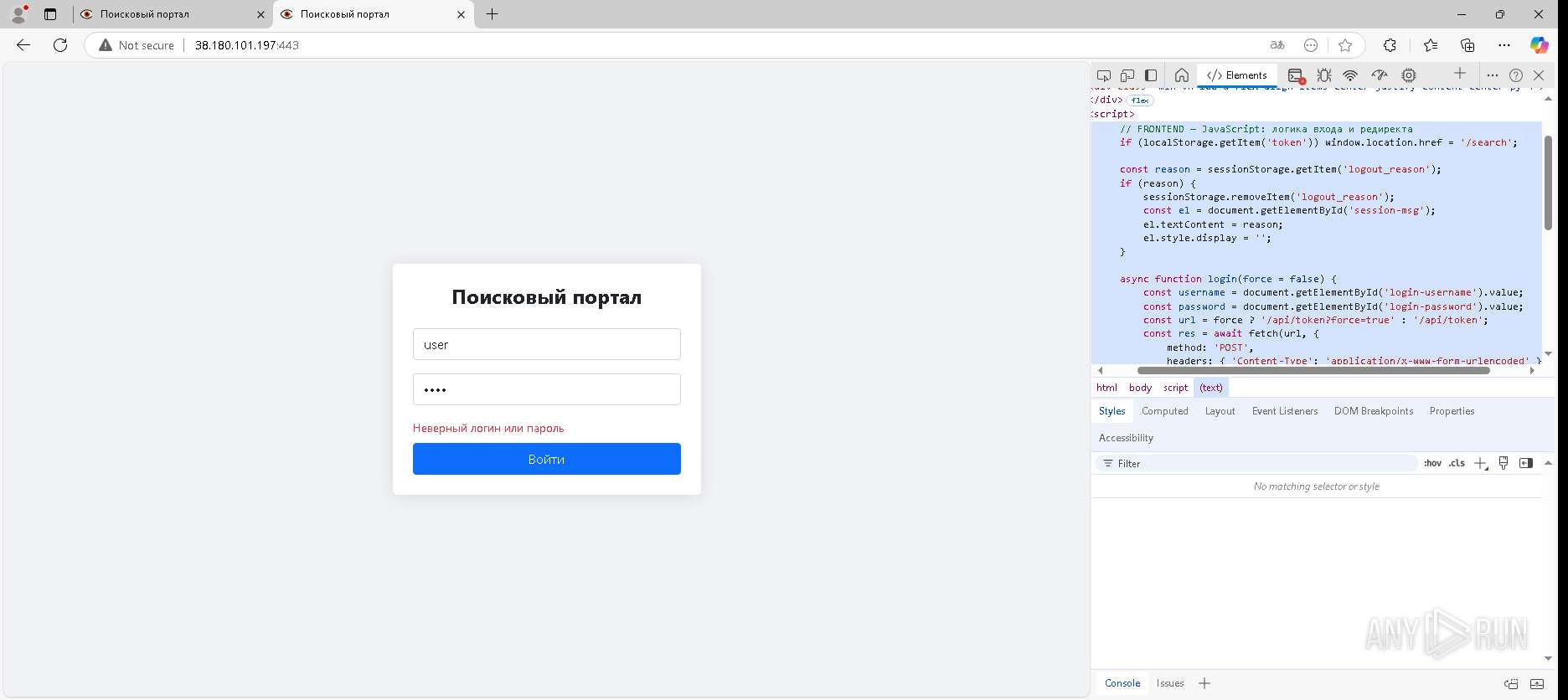Screen dimensions: 1568x700
Task: Open the Performance gauge icon tool
Action: (1380, 75)
